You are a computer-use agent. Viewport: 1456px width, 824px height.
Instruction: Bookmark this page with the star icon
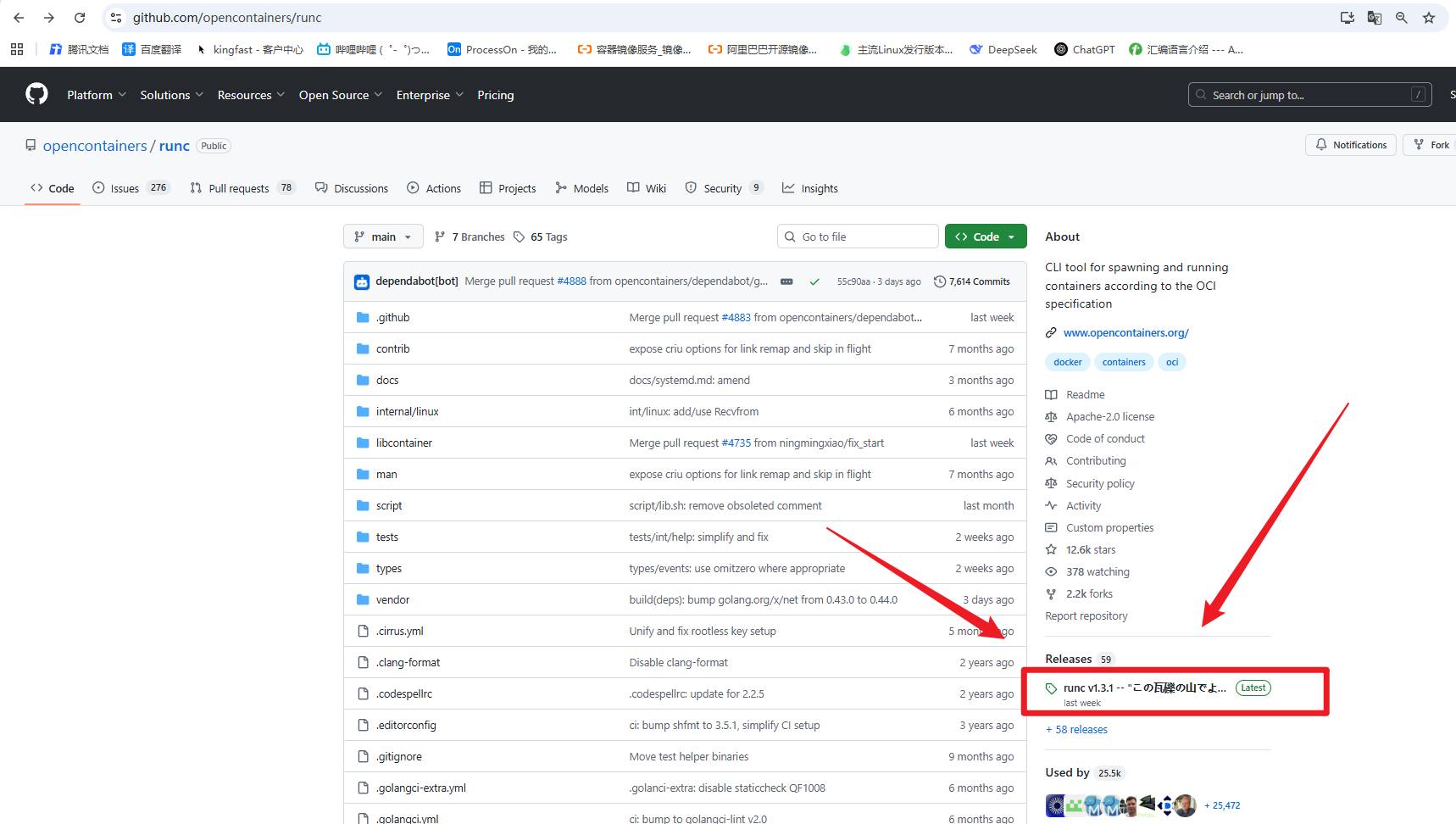tap(1429, 18)
